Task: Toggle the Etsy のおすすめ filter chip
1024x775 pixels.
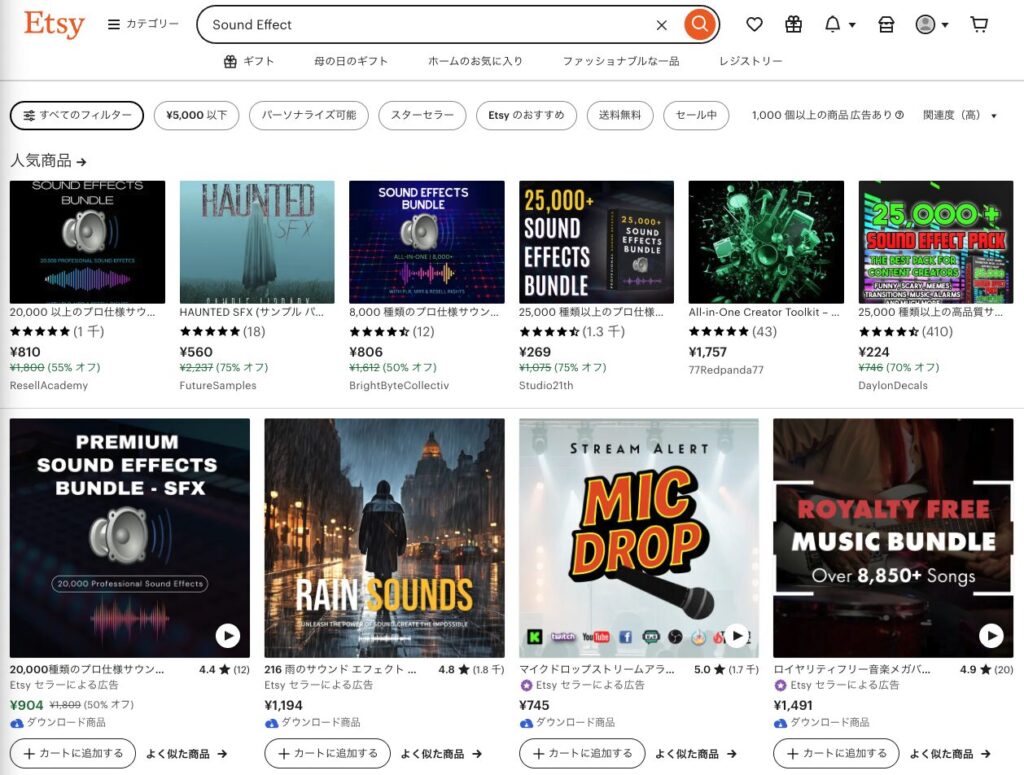Action: tap(526, 116)
